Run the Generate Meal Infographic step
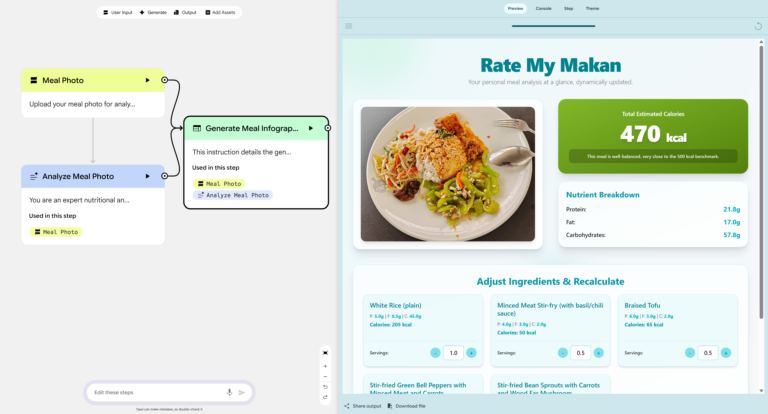This screenshot has width=768, height=414. click(313, 128)
